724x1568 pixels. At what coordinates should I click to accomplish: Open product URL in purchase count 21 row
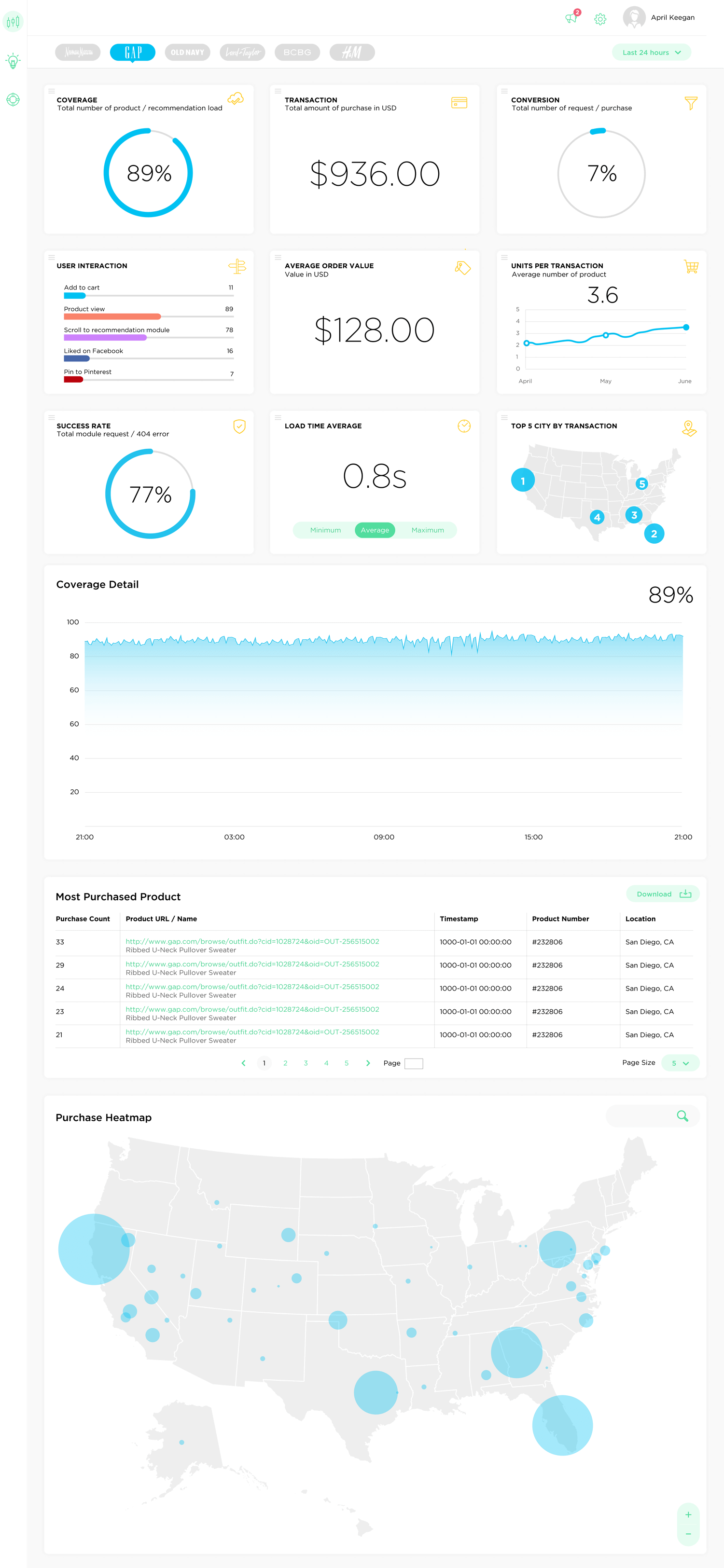pos(252,1032)
